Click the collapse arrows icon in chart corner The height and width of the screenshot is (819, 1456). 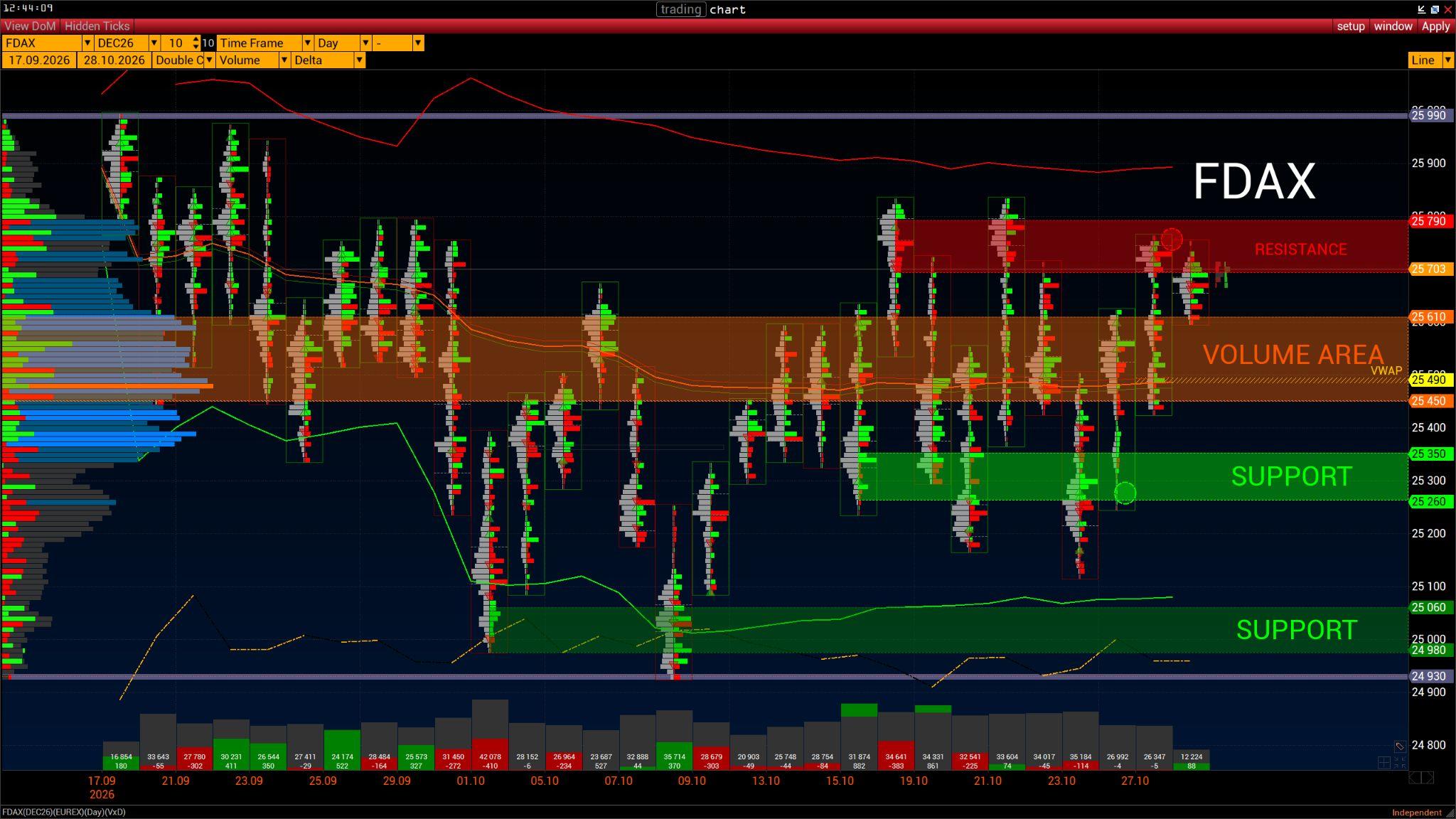click(1399, 763)
